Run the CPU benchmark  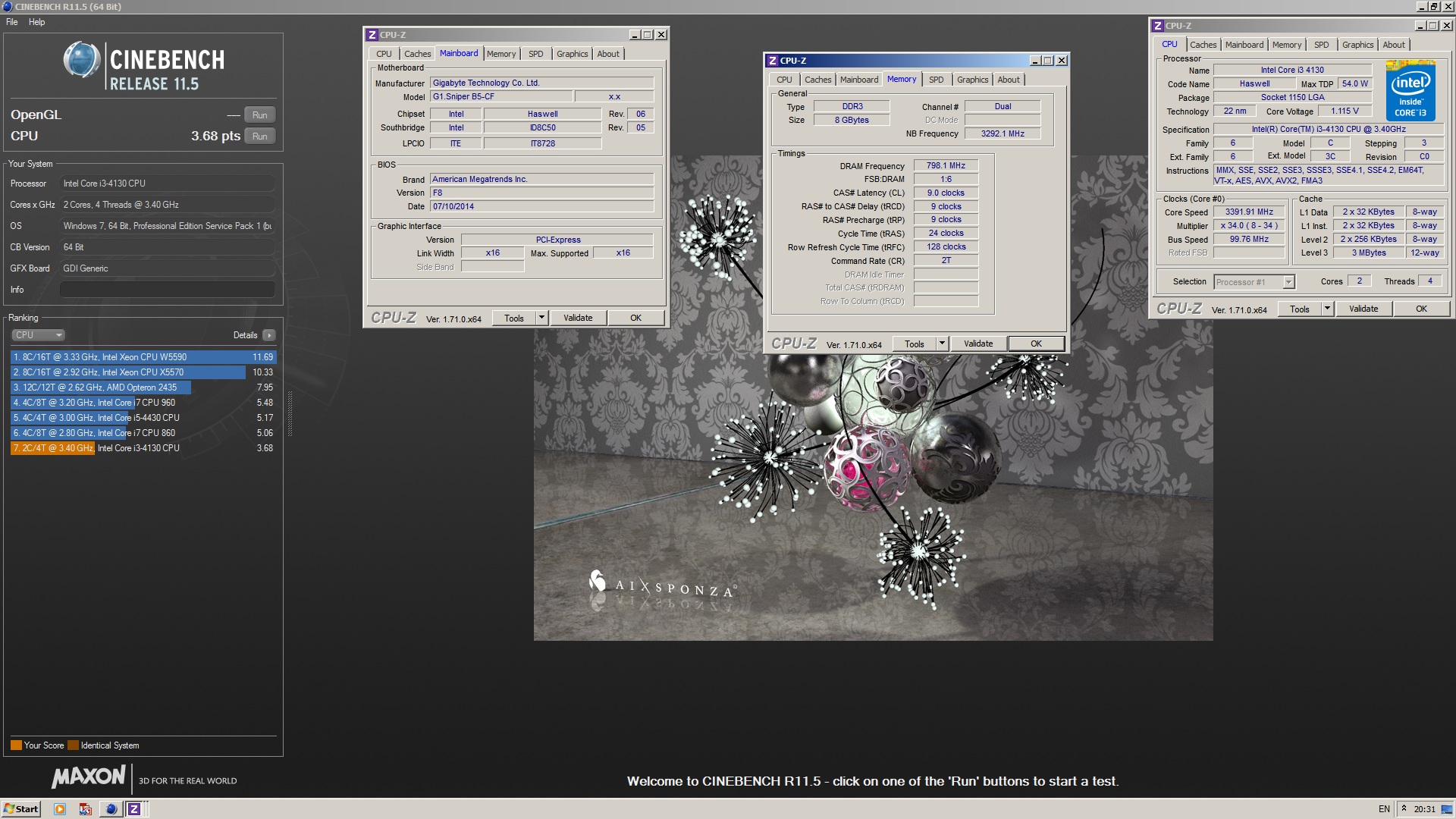259,136
